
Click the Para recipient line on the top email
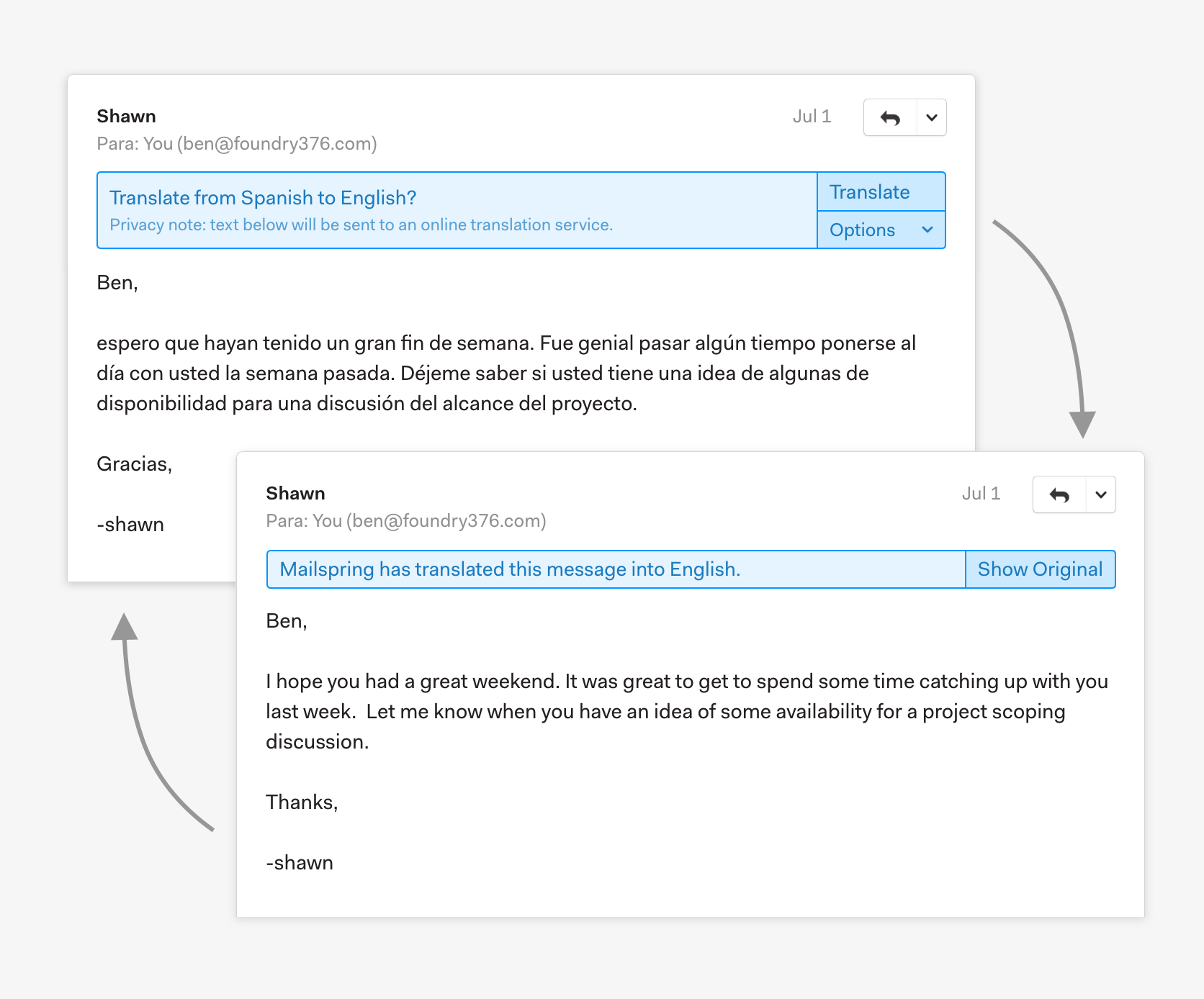point(238,144)
